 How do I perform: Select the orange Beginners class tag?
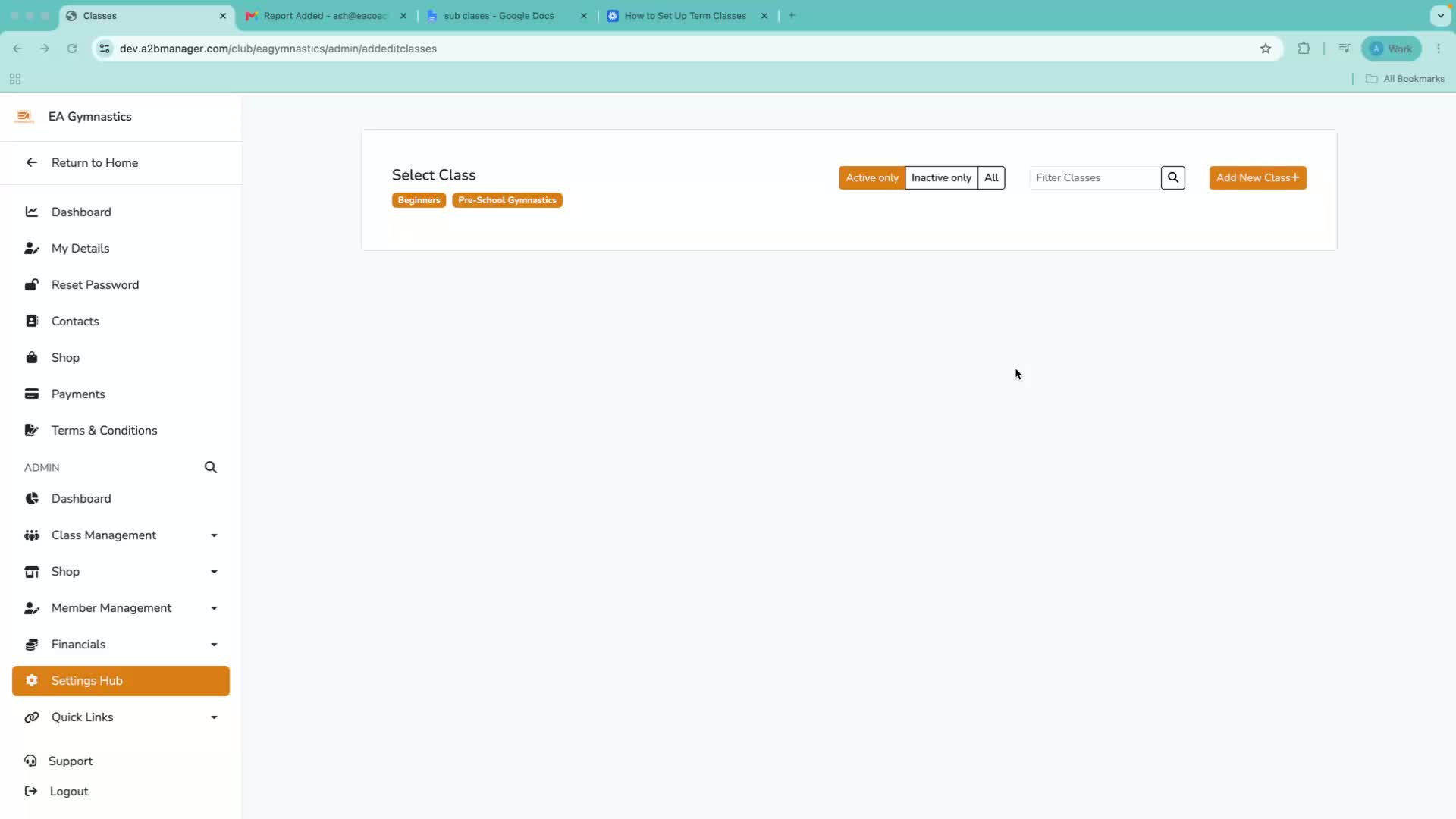pos(419,200)
